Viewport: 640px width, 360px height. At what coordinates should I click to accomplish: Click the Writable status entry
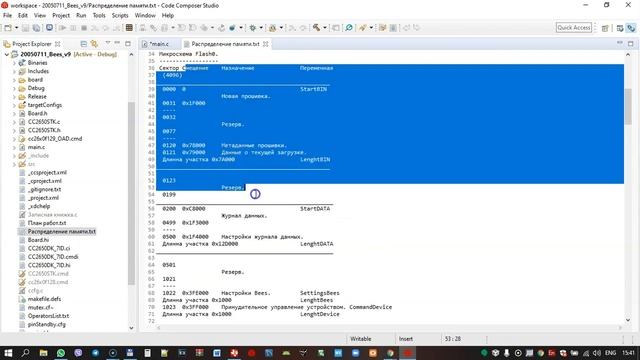coord(361,339)
